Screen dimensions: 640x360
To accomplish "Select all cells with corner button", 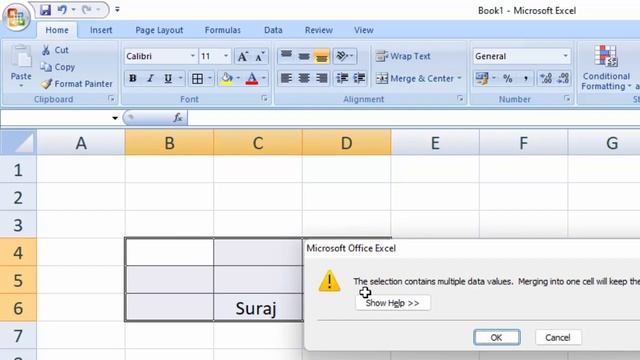I will coord(18,142).
